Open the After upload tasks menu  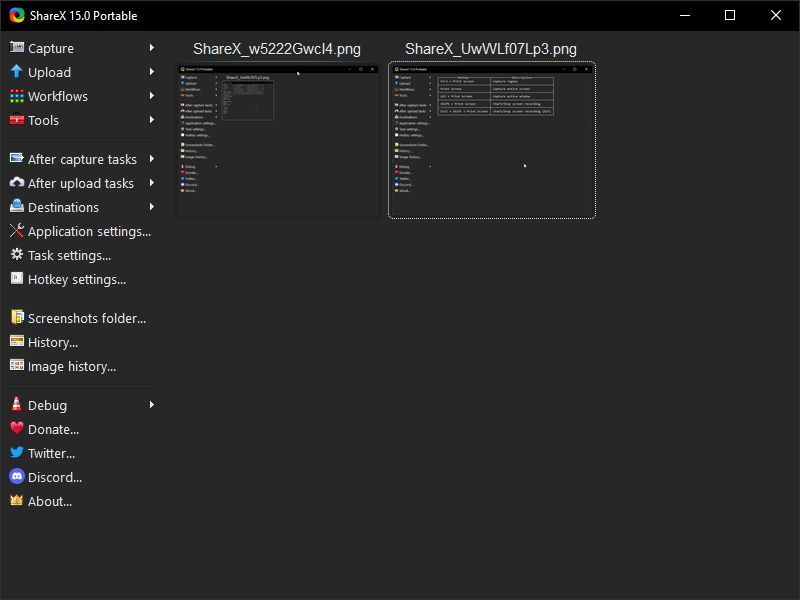pyautogui.click(x=80, y=183)
